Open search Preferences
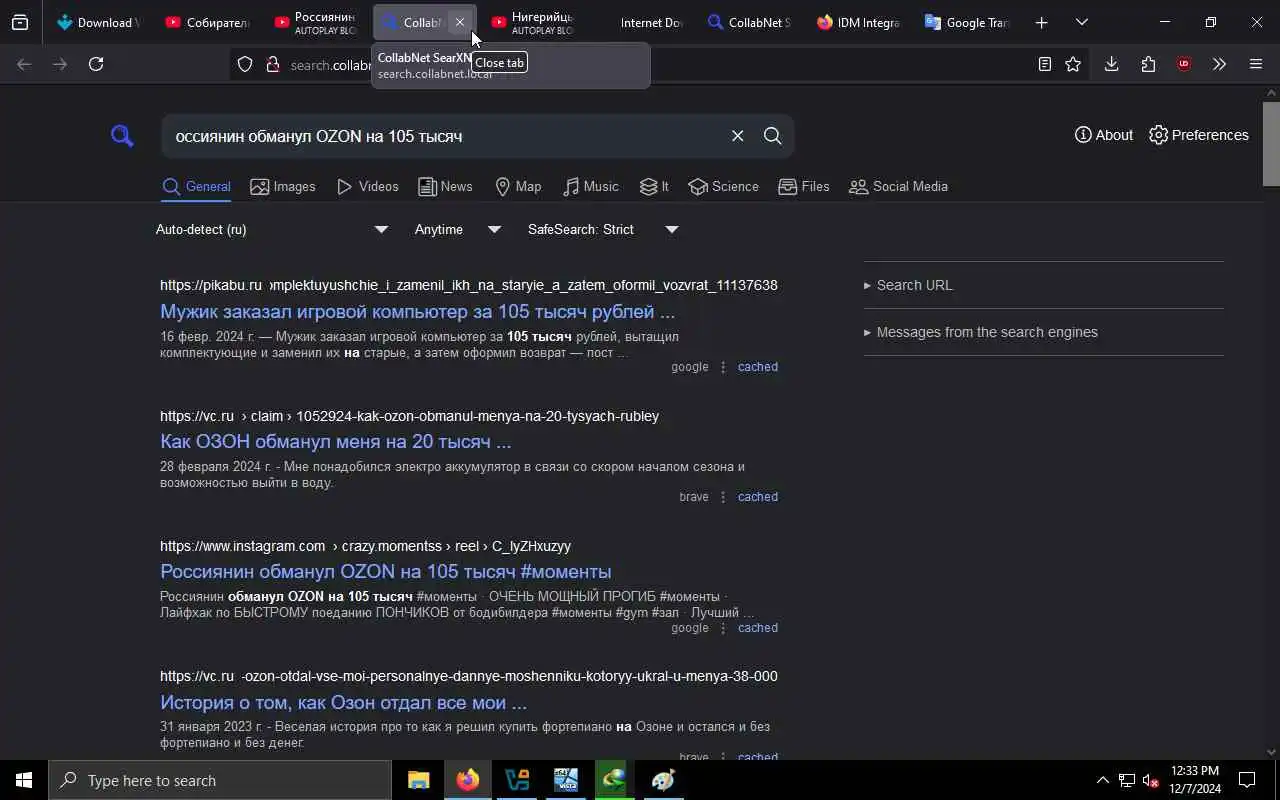Screen dimensions: 1280x800 click(x=1199, y=135)
